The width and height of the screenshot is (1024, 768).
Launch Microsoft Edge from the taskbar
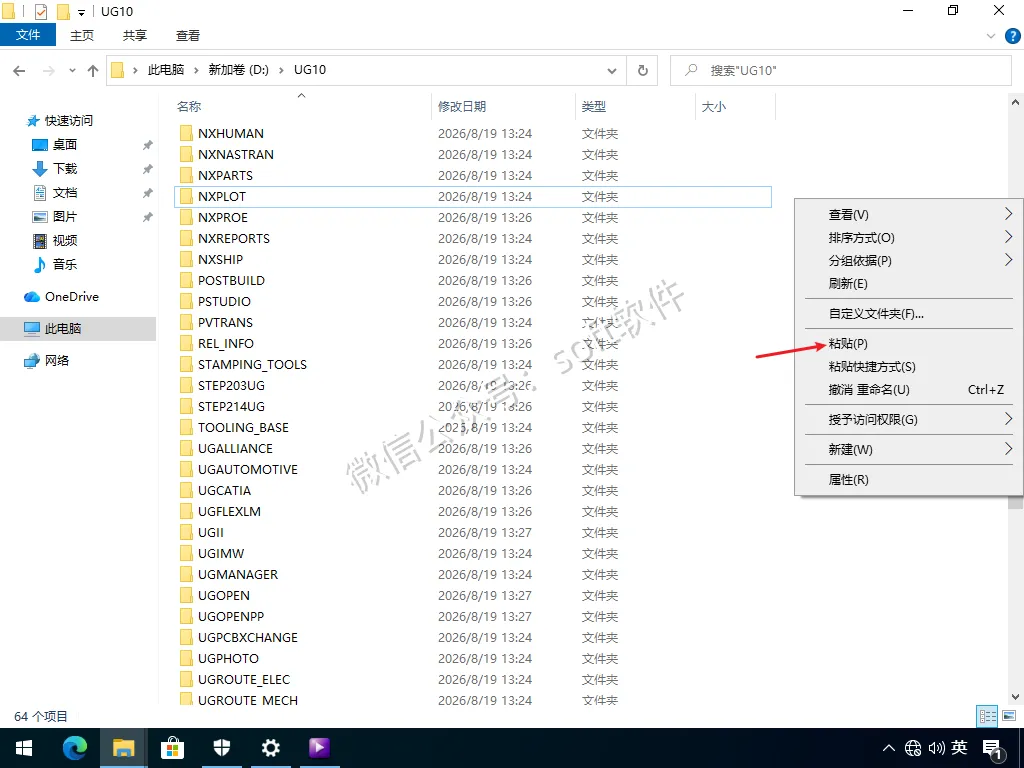74,748
